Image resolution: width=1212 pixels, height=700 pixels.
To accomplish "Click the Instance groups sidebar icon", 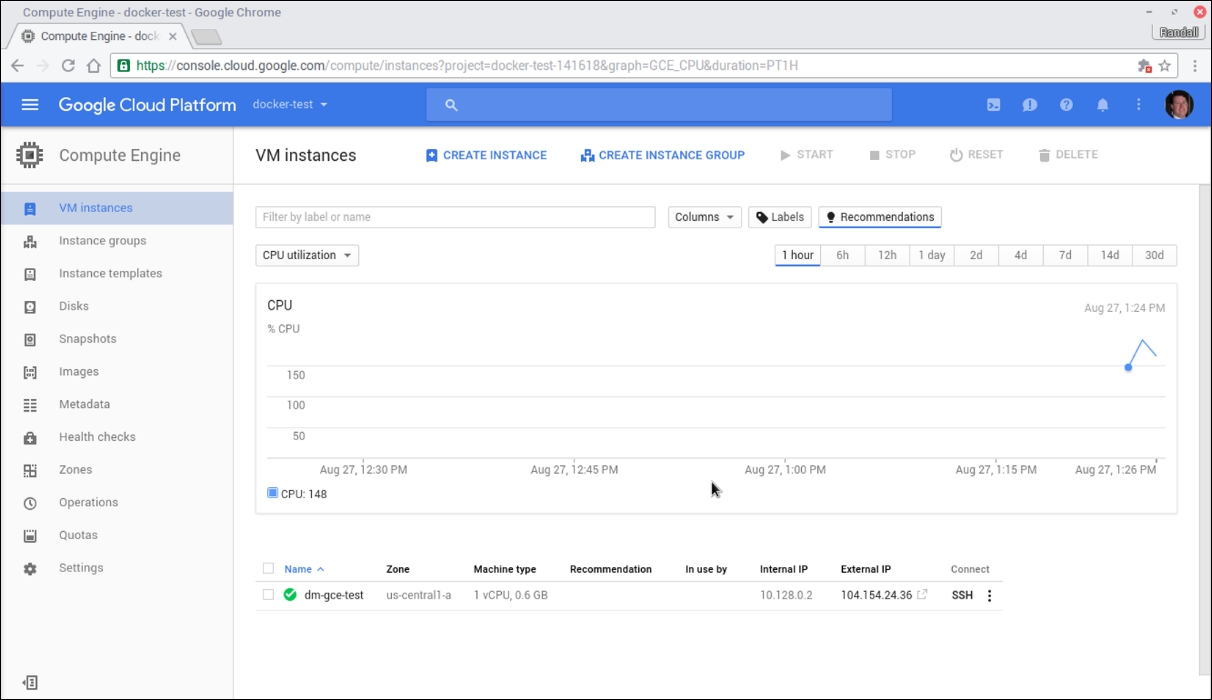I will (30, 241).
